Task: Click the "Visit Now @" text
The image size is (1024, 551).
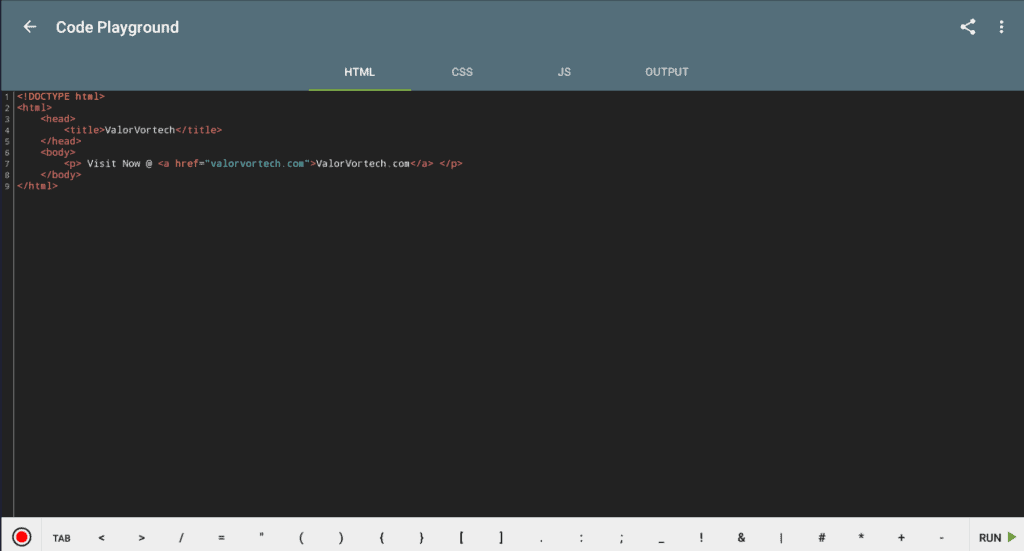Action: 120,163
